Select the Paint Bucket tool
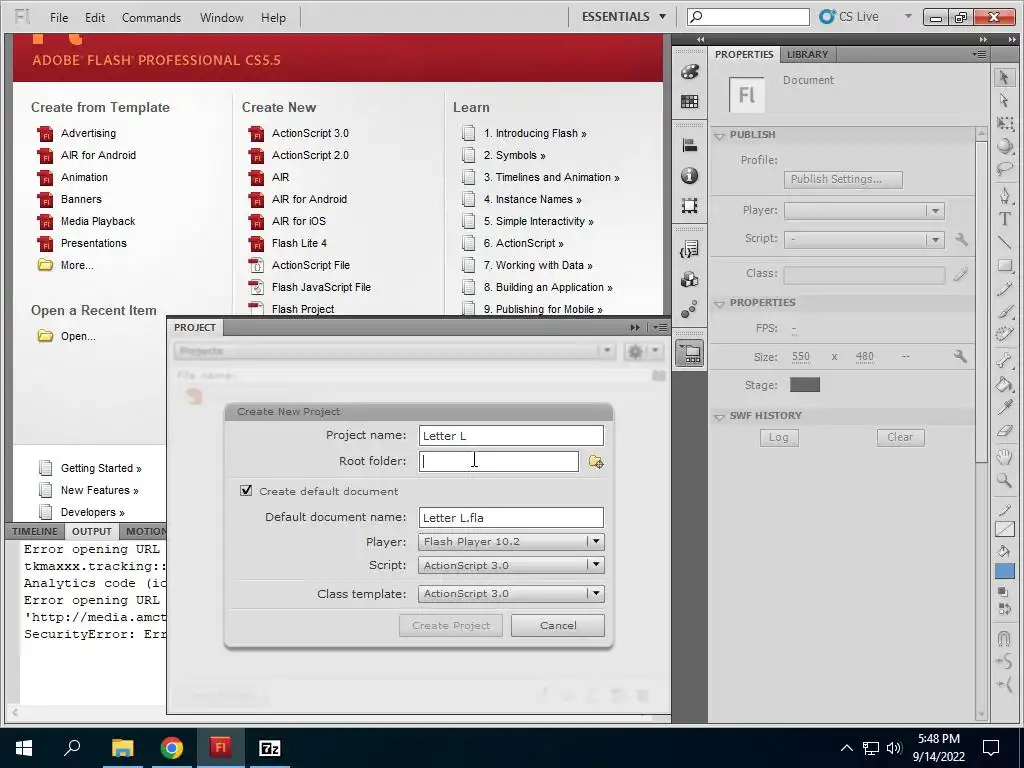The height and width of the screenshot is (768, 1024). pyautogui.click(x=1004, y=385)
